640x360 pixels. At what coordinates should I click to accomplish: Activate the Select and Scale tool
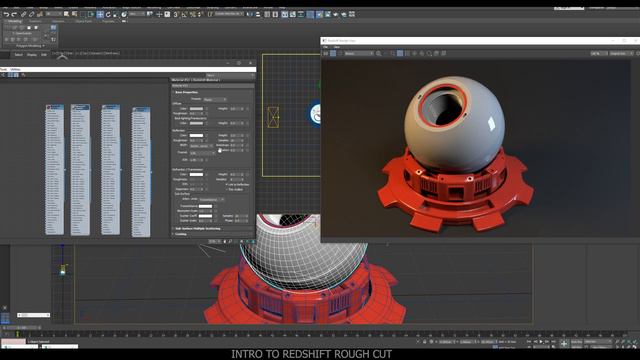(116, 14)
